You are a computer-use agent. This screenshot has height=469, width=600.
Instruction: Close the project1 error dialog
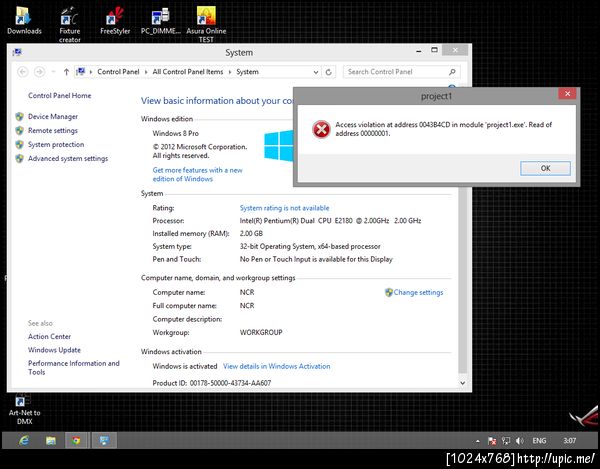pos(567,94)
